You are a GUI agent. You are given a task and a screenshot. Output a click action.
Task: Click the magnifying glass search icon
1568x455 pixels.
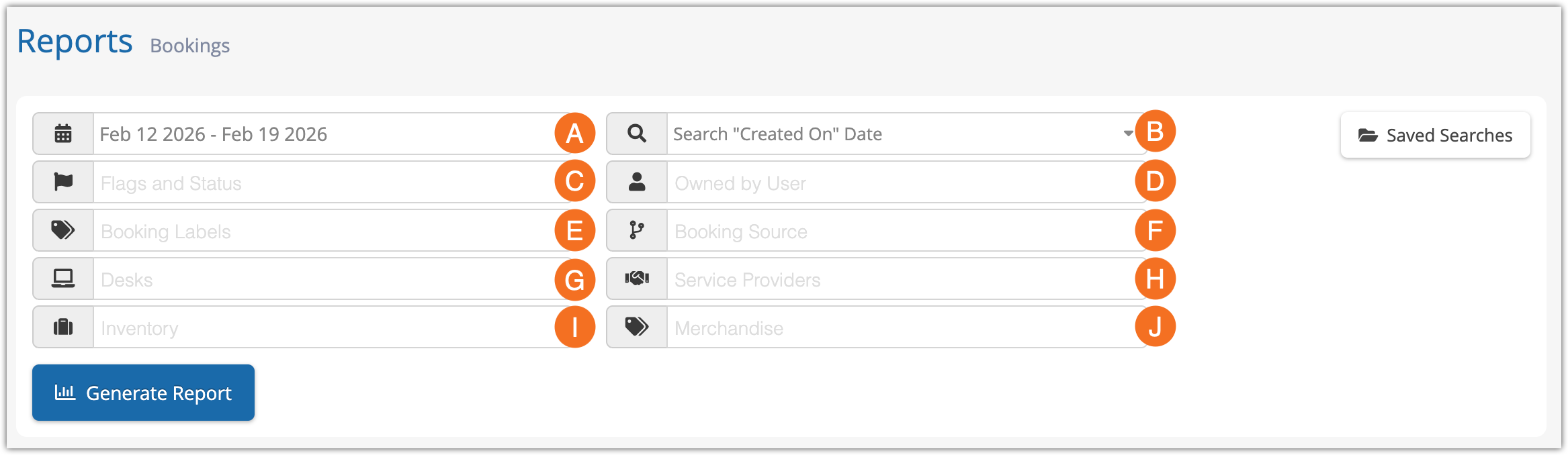coord(637,134)
